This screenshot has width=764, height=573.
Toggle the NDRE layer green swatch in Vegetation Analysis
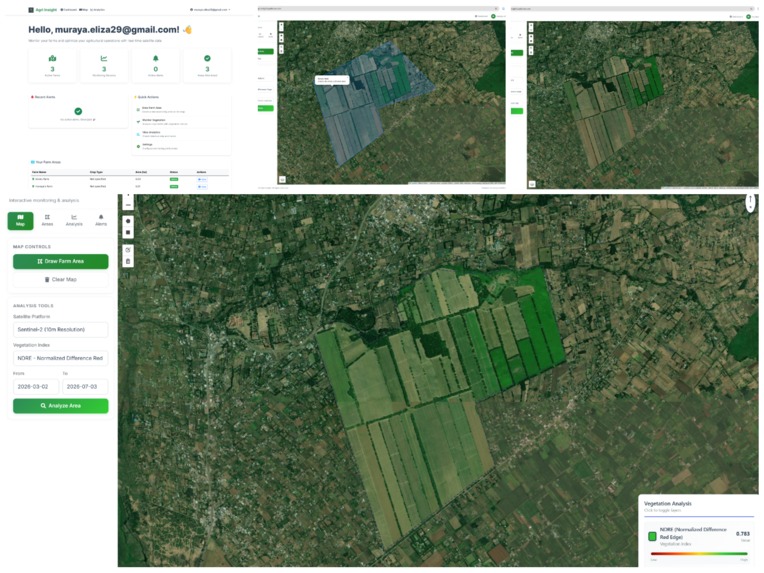point(652,536)
